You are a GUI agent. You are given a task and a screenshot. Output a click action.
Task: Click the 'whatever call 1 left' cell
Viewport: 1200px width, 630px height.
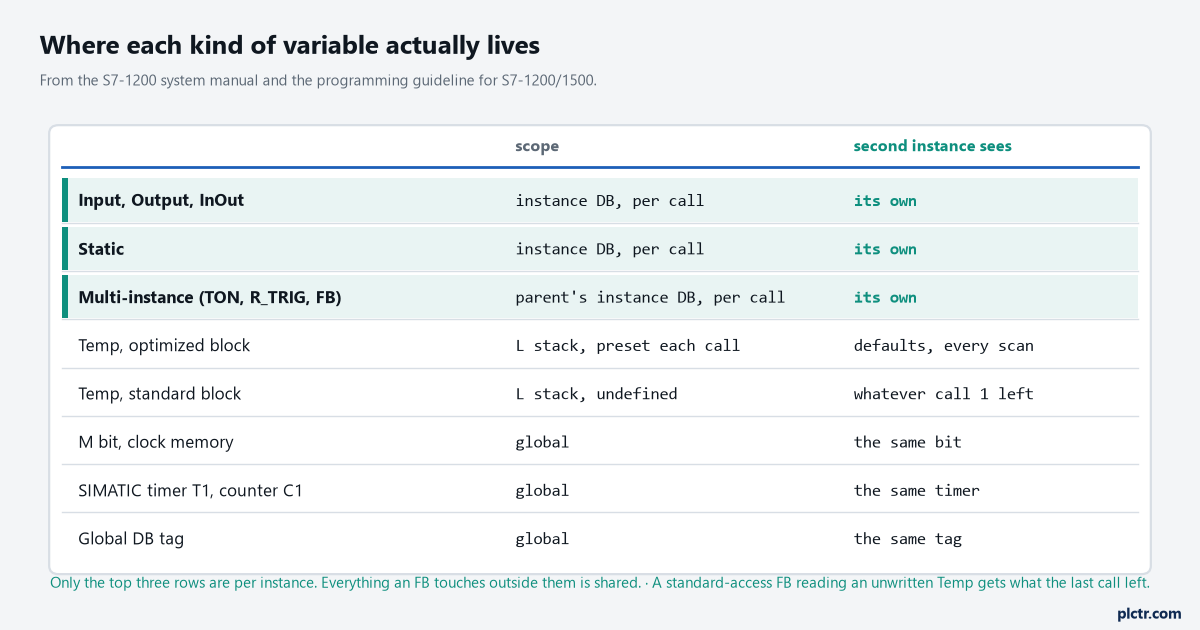coord(943,394)
